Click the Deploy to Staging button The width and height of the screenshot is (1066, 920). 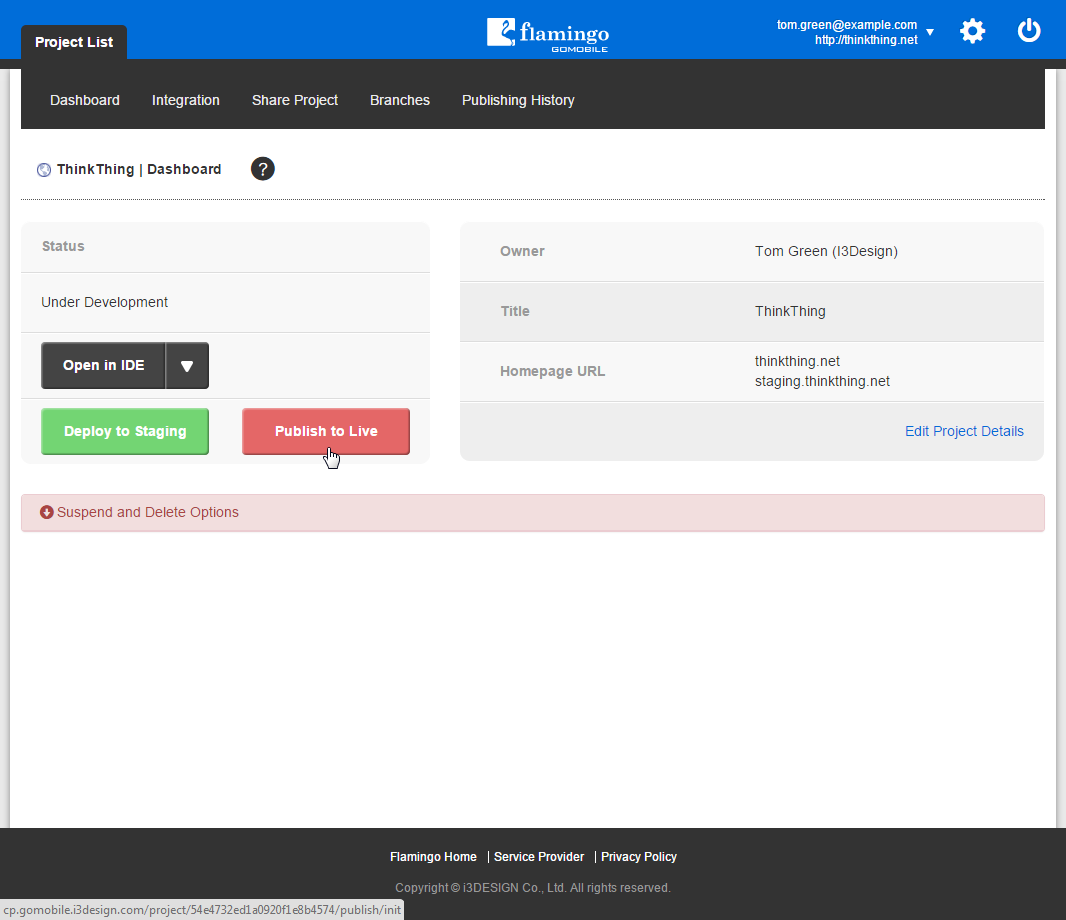(125, 432)
